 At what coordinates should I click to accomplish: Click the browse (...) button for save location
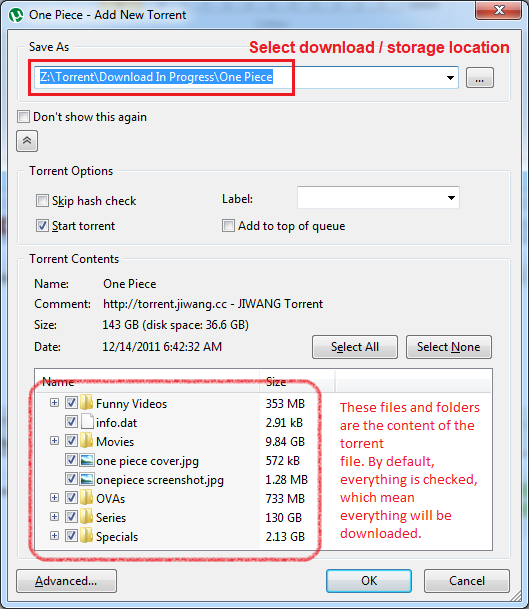(480, 78)
